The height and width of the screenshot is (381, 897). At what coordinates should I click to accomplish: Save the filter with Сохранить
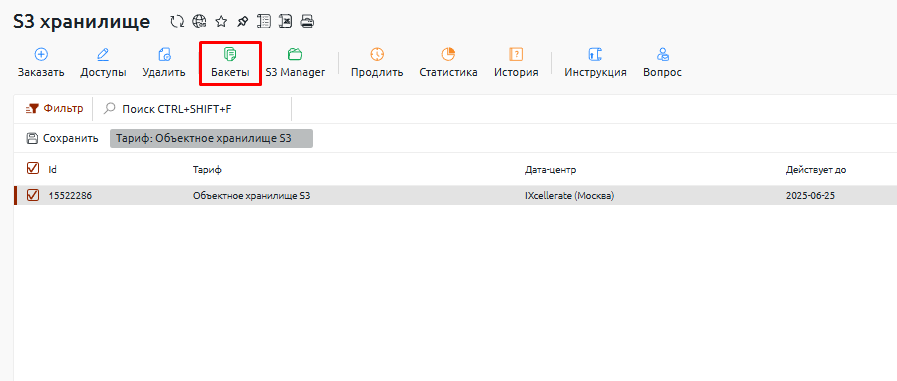(x=62, y=138)
